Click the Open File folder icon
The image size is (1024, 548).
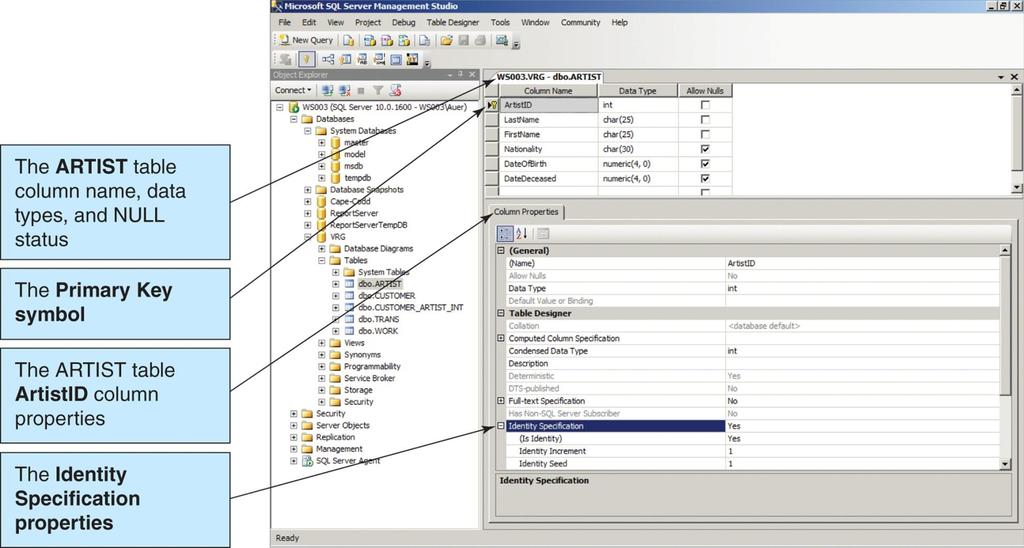446,40
